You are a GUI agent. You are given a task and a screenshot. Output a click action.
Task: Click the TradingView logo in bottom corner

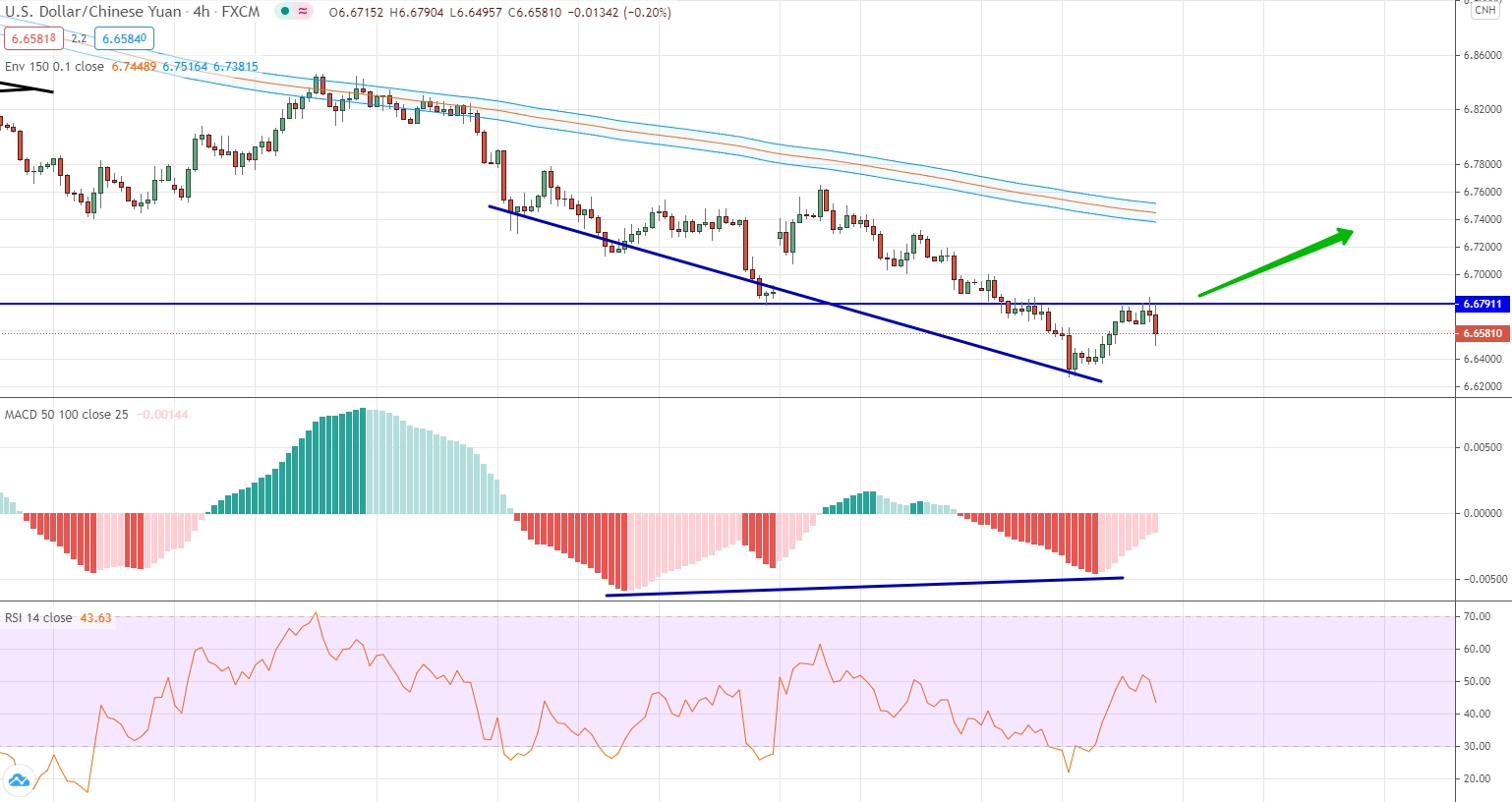click(17, 782)
